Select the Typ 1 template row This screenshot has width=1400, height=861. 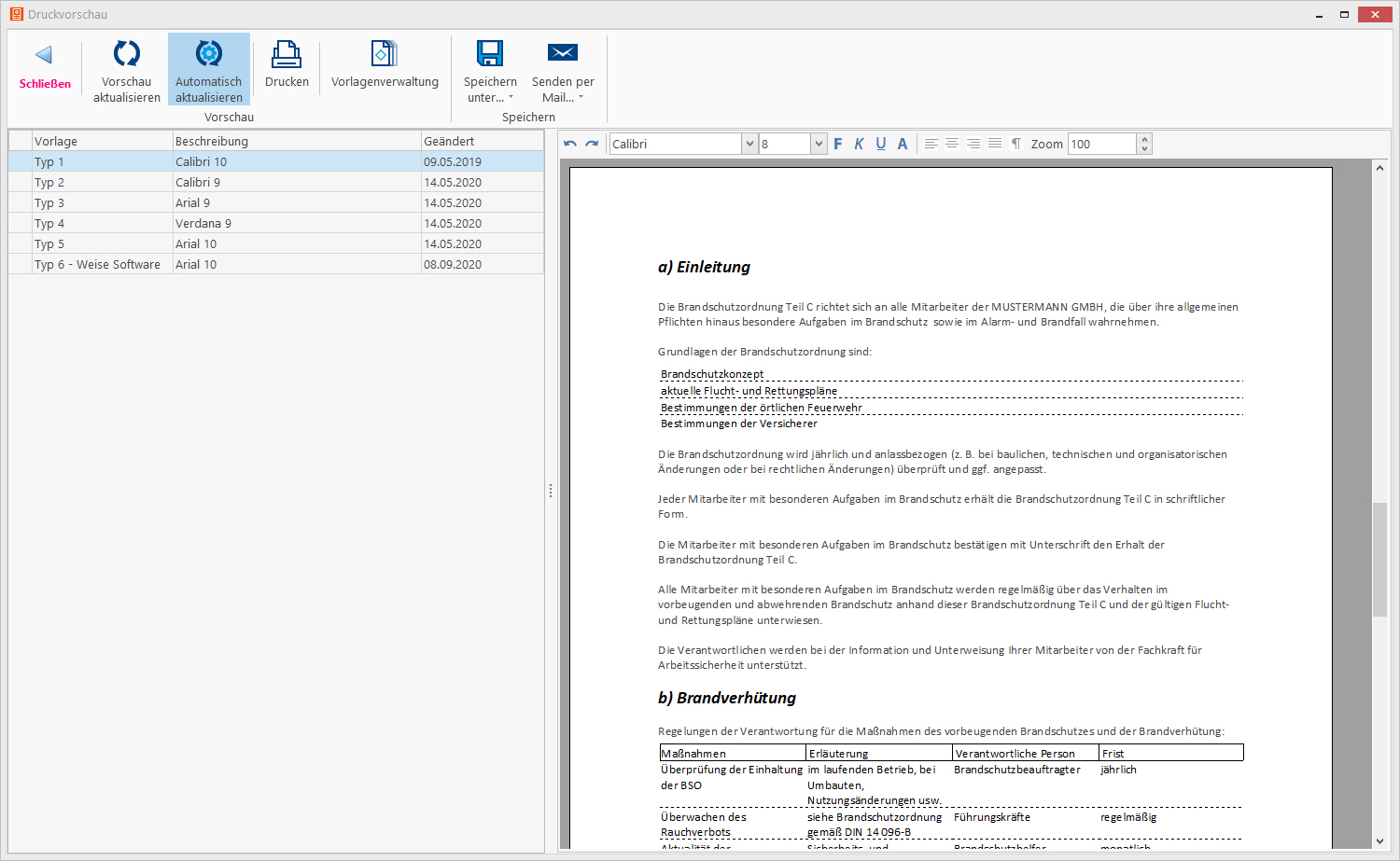tap(276, 161)
